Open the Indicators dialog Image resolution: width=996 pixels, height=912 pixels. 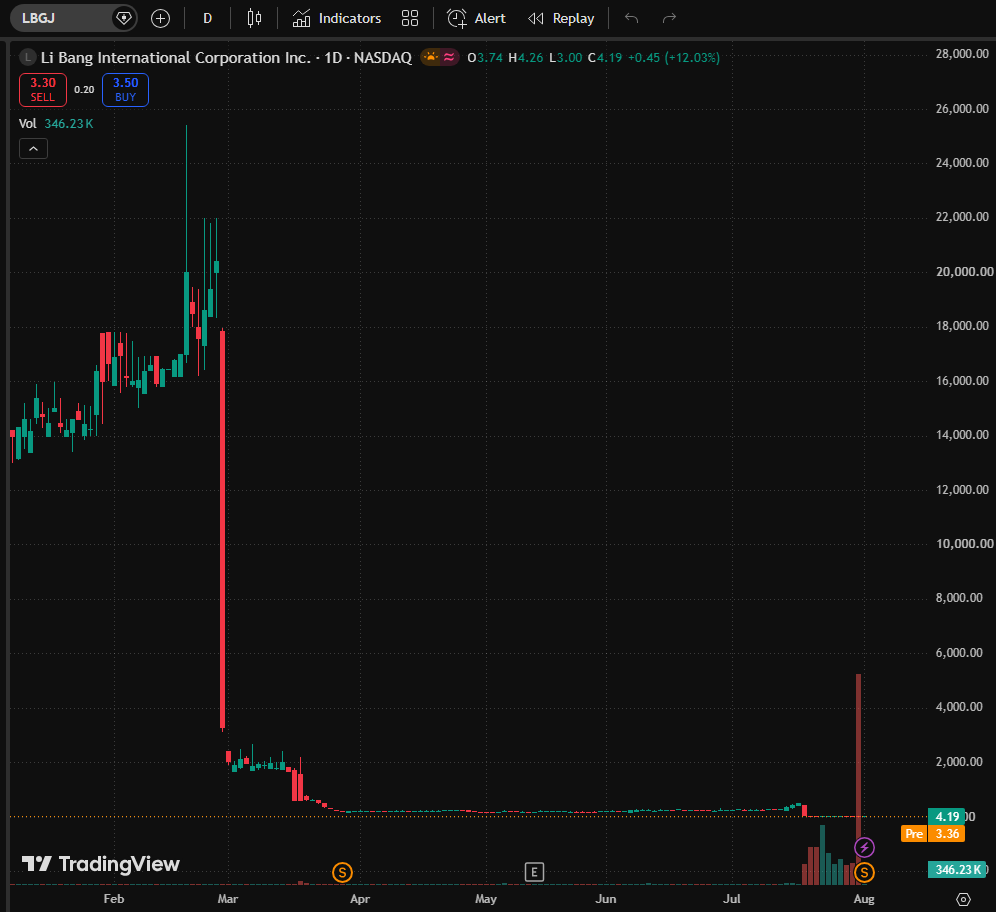point(337,18)
